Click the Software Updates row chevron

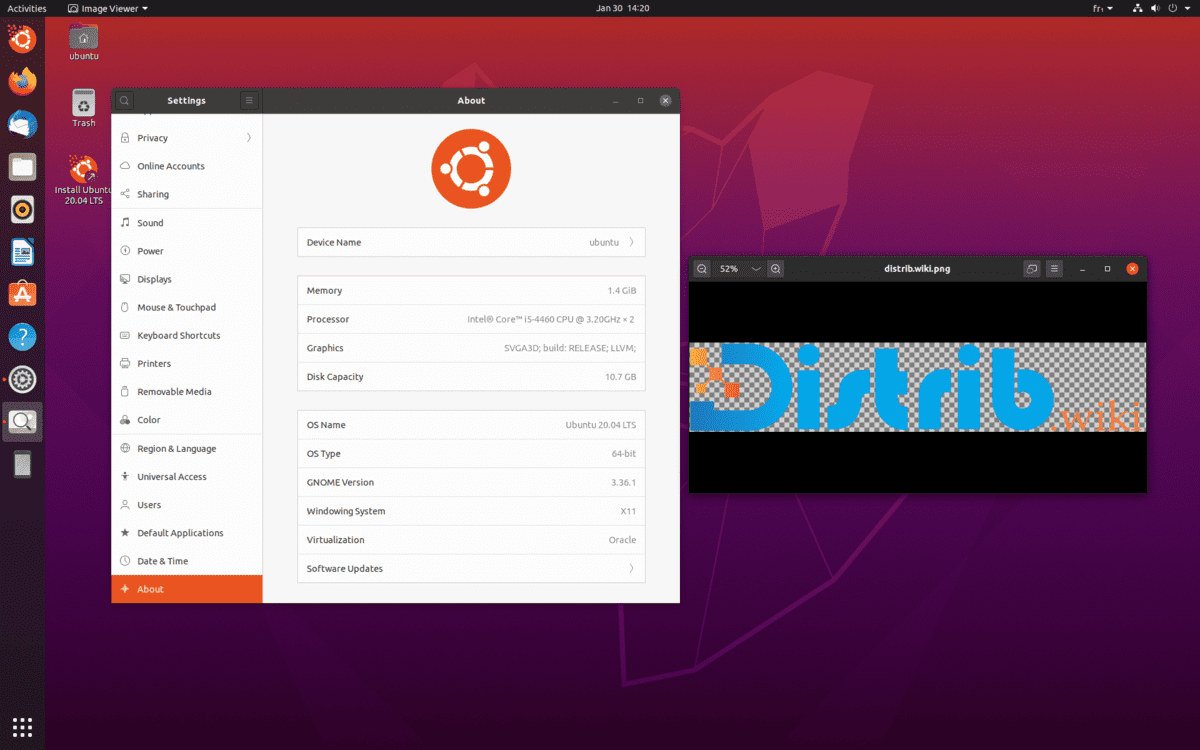631,568
